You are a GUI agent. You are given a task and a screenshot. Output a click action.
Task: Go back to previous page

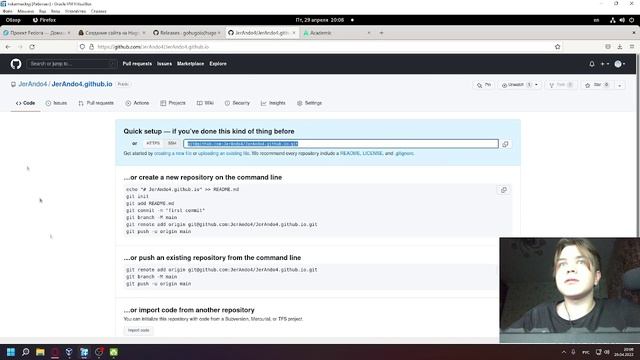tap(8, 47)
